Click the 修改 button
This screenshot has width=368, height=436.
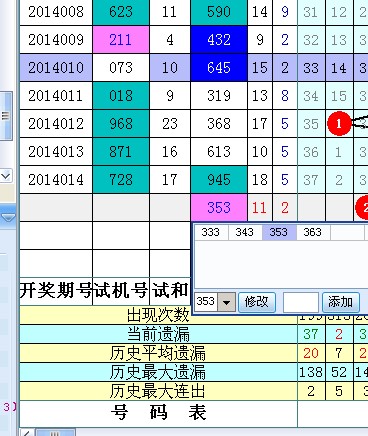[x=257, y=302]
